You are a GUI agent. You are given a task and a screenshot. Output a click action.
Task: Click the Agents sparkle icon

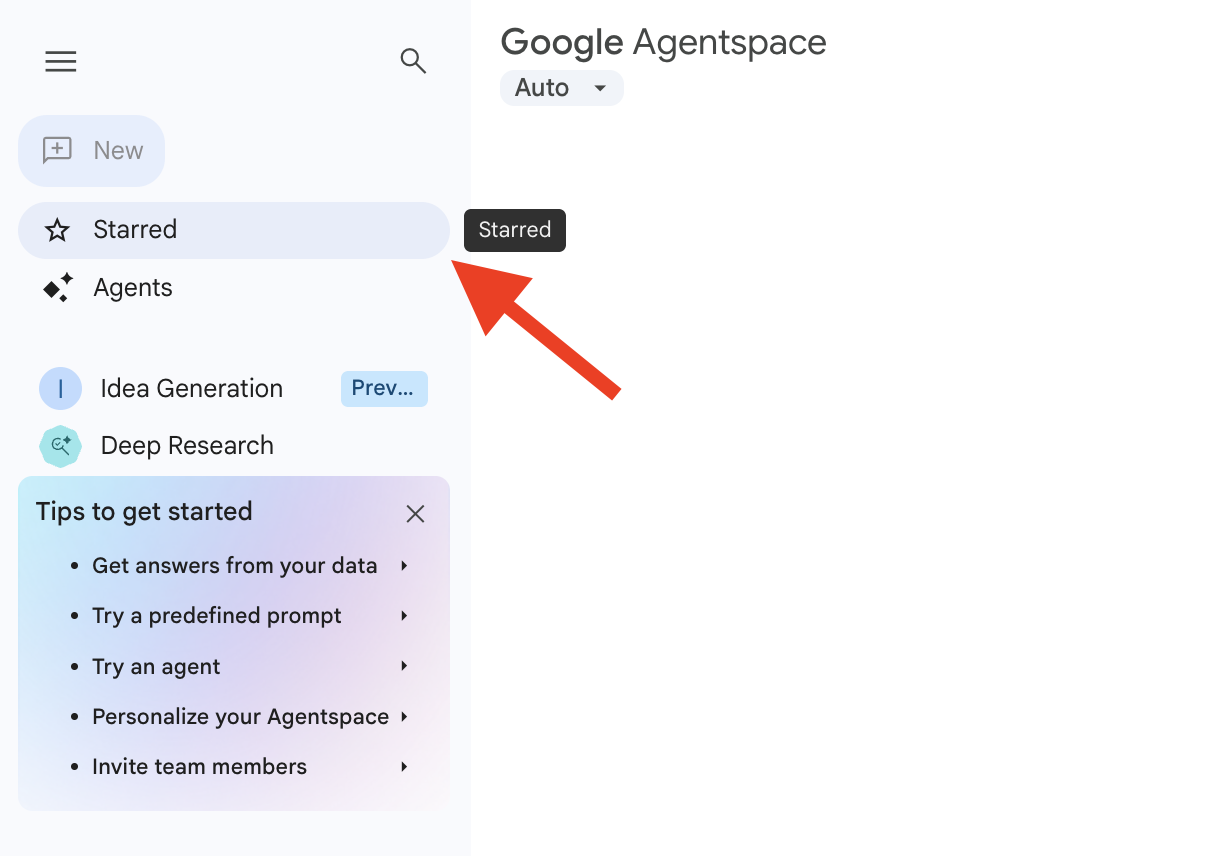pyautogui.click(x=58, y=288)
